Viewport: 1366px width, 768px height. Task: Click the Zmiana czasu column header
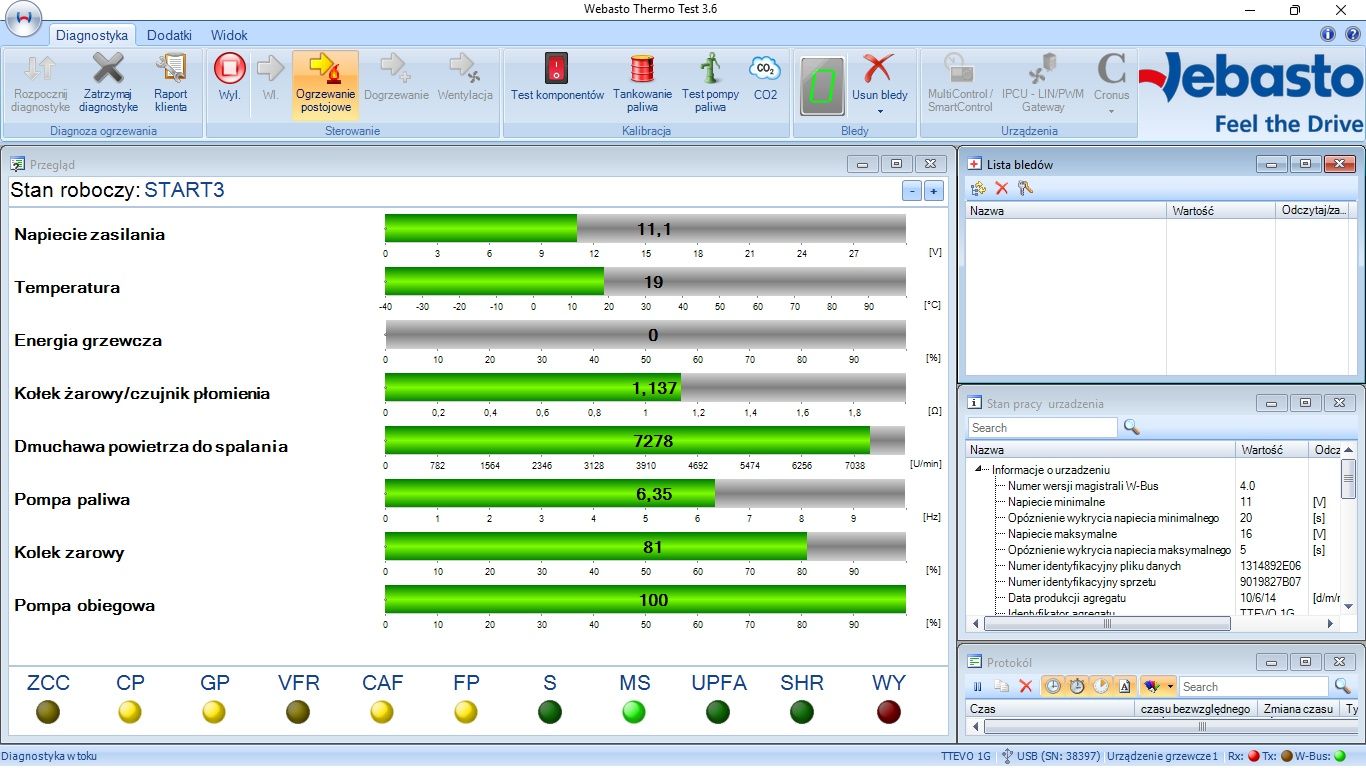(1298, 708)
